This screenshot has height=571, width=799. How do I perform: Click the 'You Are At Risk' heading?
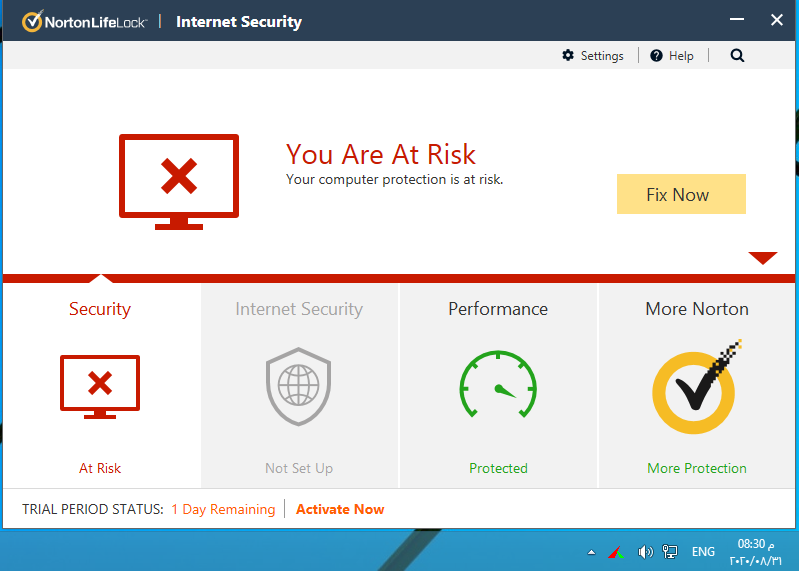tap(381, 154)
